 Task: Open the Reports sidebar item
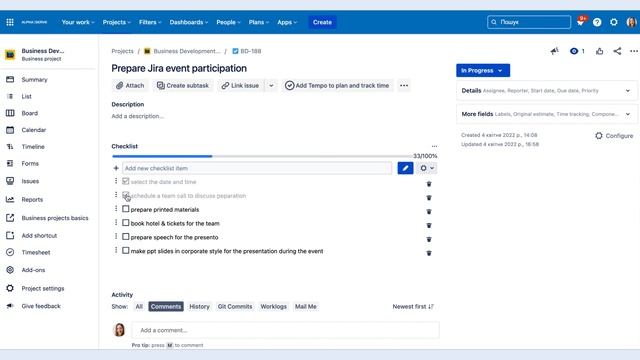point(32,200)
